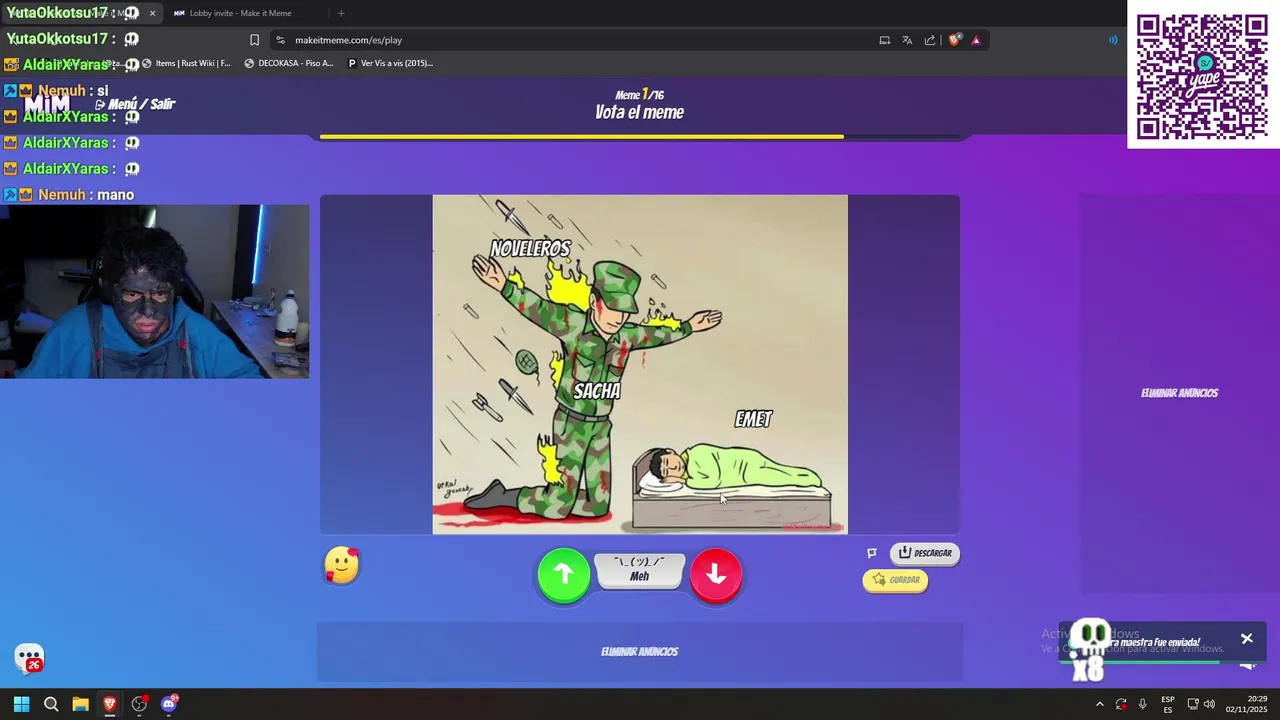The width and height of the screenshot is (1280, 720).
Task: Save the meme with Guardar button
Action: click(895, 580)
